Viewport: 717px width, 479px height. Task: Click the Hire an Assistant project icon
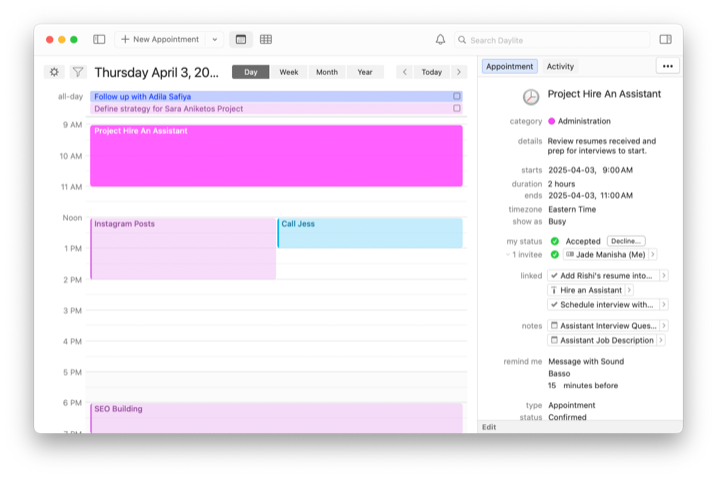554,290
